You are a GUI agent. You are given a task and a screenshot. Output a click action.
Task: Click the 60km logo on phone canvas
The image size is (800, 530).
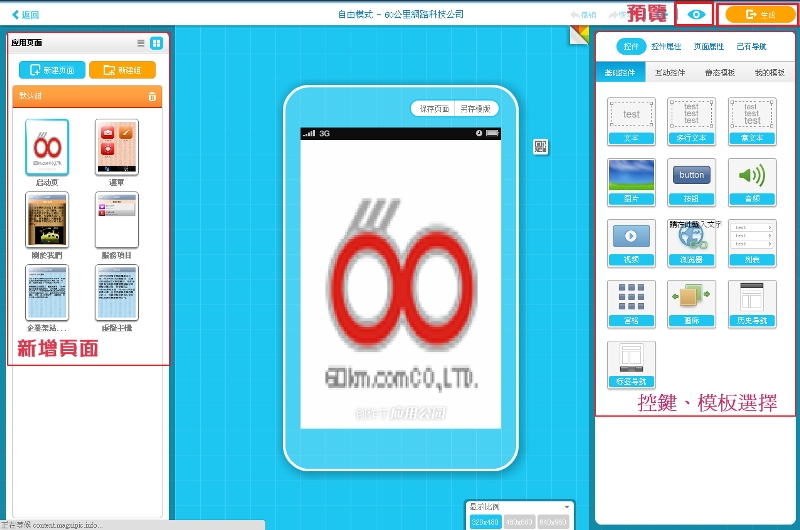click(x=401, y=293)
